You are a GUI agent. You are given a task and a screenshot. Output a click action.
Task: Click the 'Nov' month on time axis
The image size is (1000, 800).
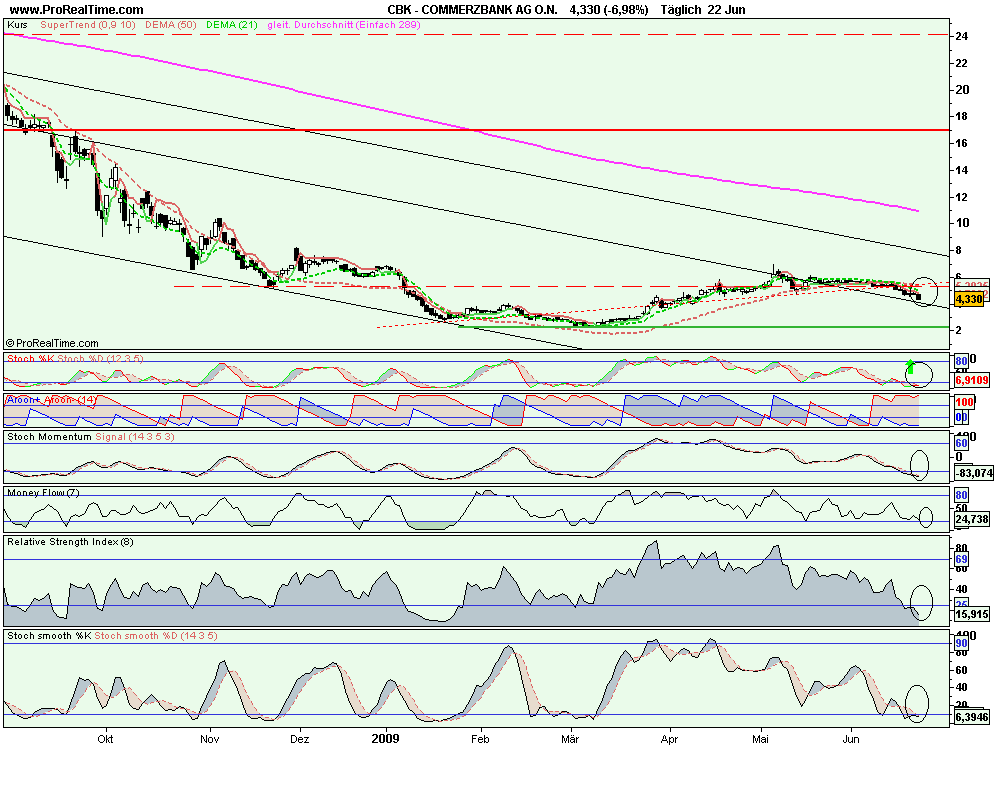click(210, 739)
